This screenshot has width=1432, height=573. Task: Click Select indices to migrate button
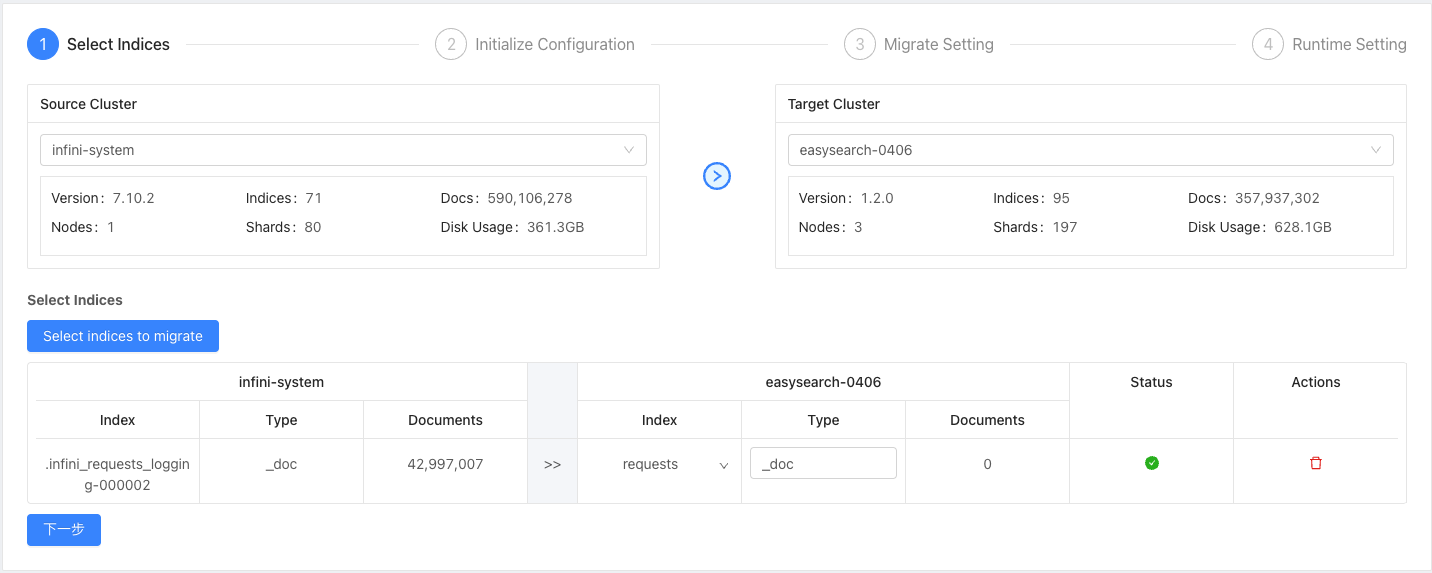tap(123, 336)
